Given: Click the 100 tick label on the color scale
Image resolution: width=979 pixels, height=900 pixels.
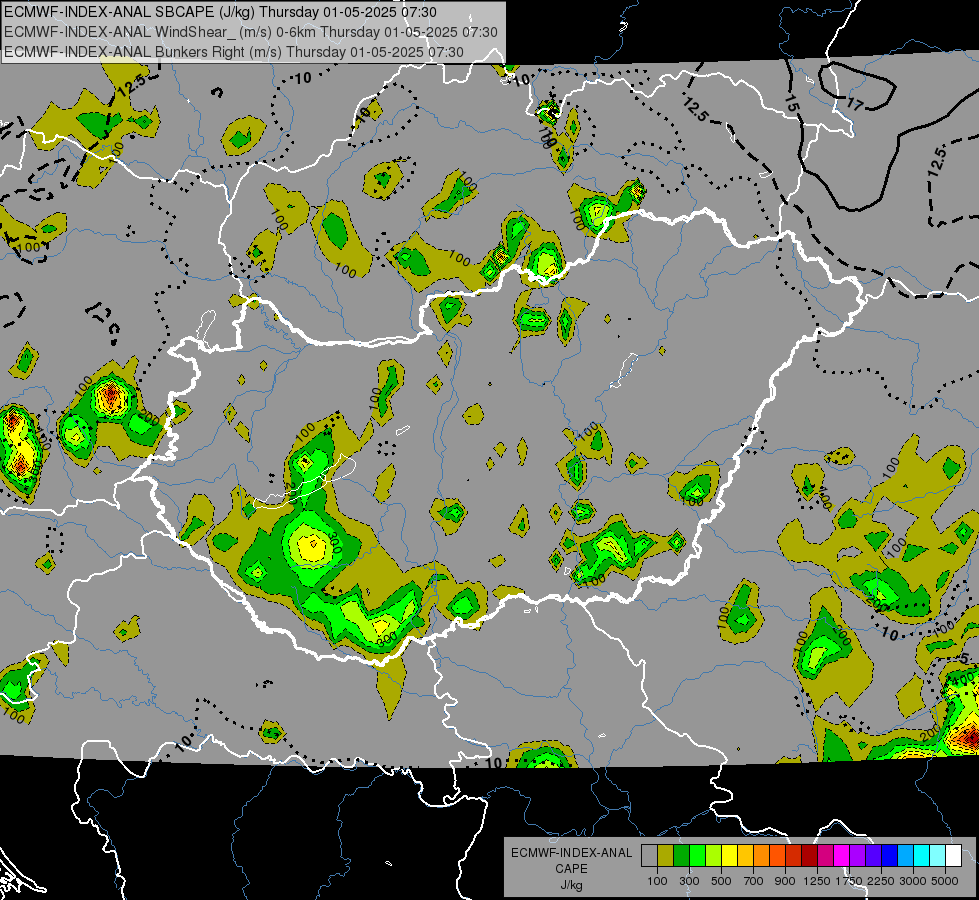Looking at the screenshot, I should click(x=657, y=881).
